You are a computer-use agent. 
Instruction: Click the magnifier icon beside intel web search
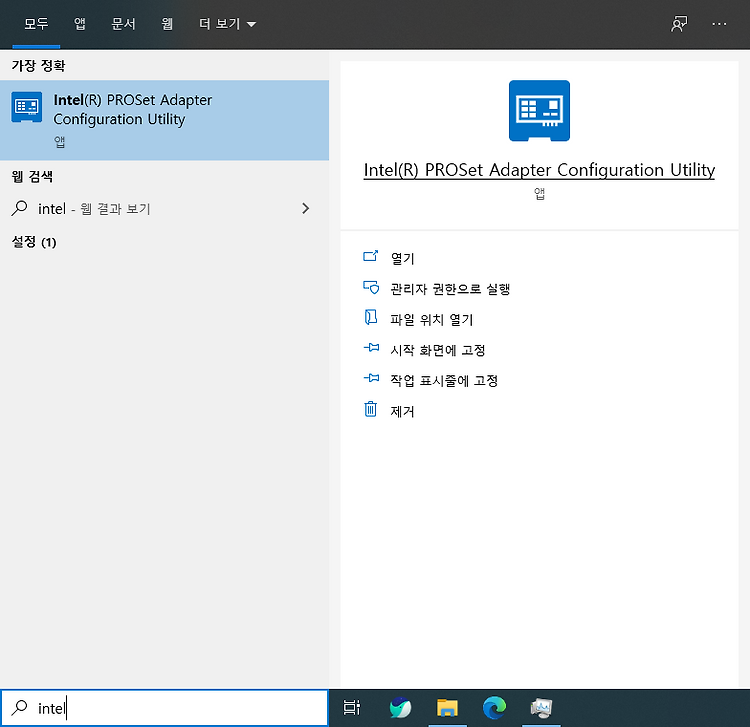tap(19, 208)
